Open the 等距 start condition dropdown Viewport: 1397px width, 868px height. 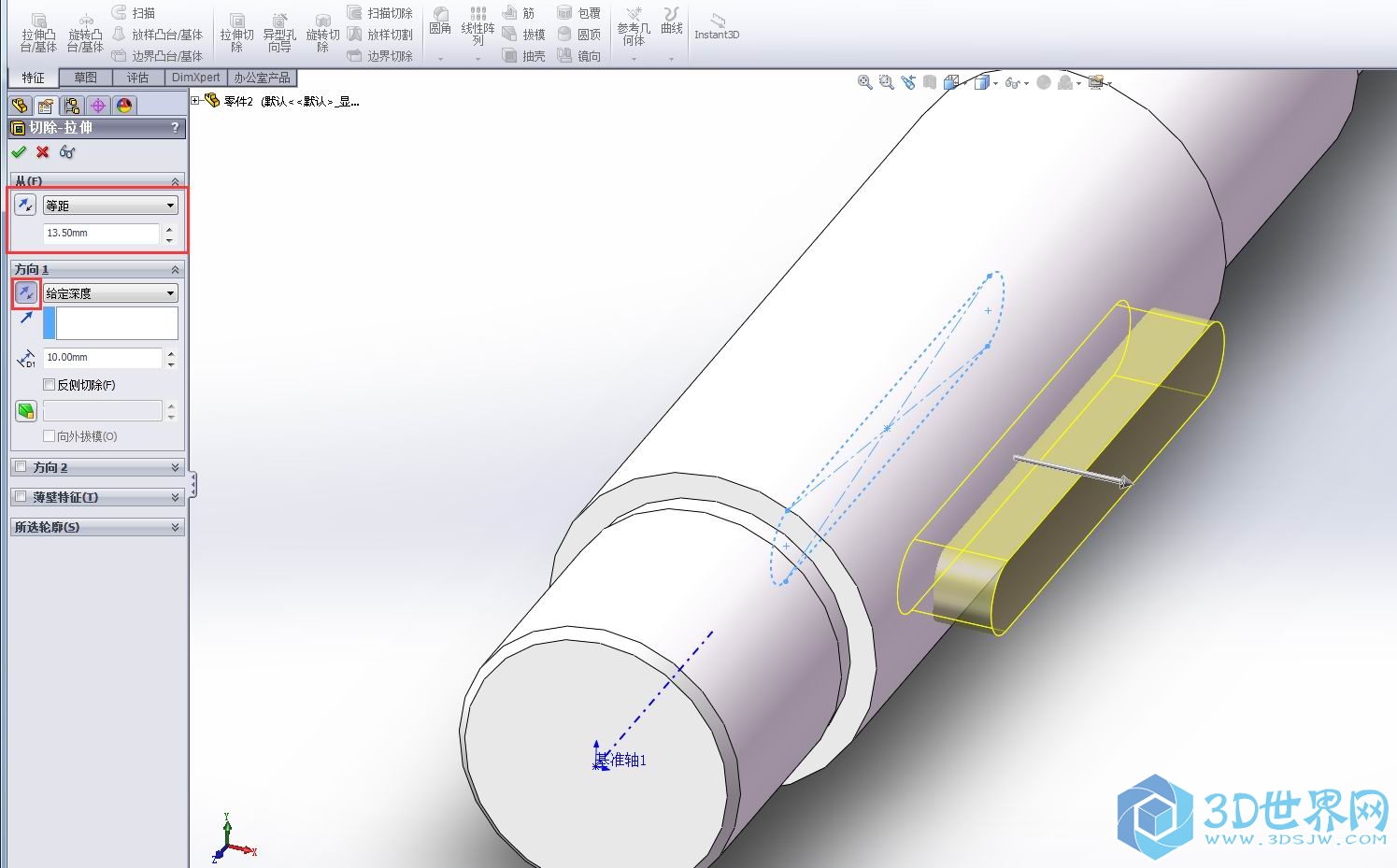point(110,206)
